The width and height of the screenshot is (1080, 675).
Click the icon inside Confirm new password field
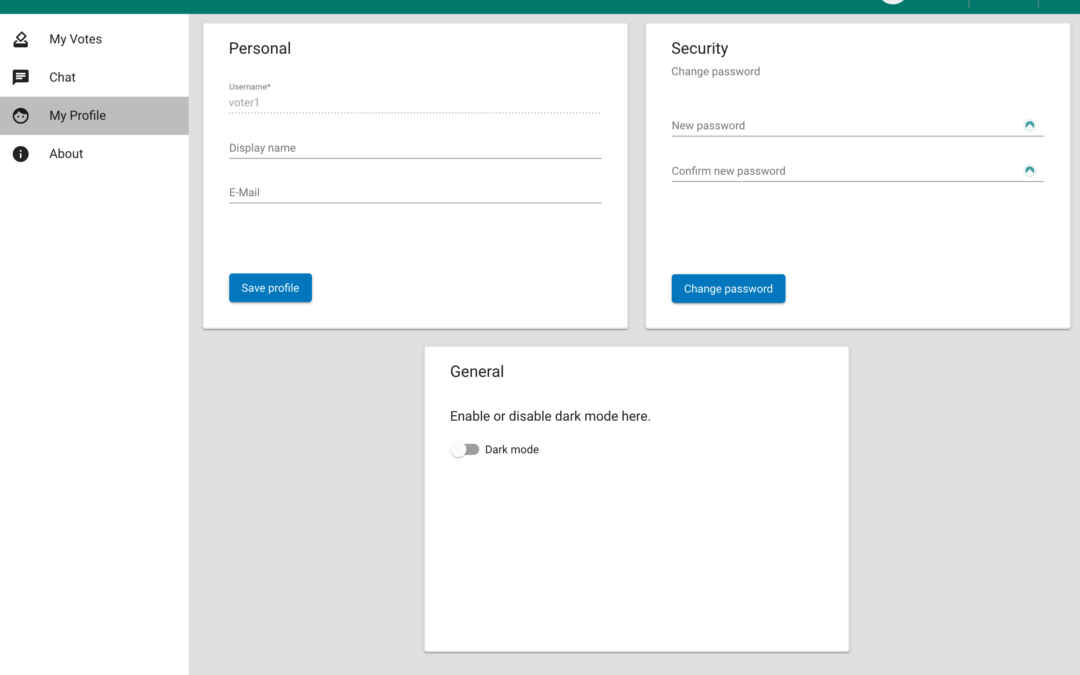pos(1029,170)
